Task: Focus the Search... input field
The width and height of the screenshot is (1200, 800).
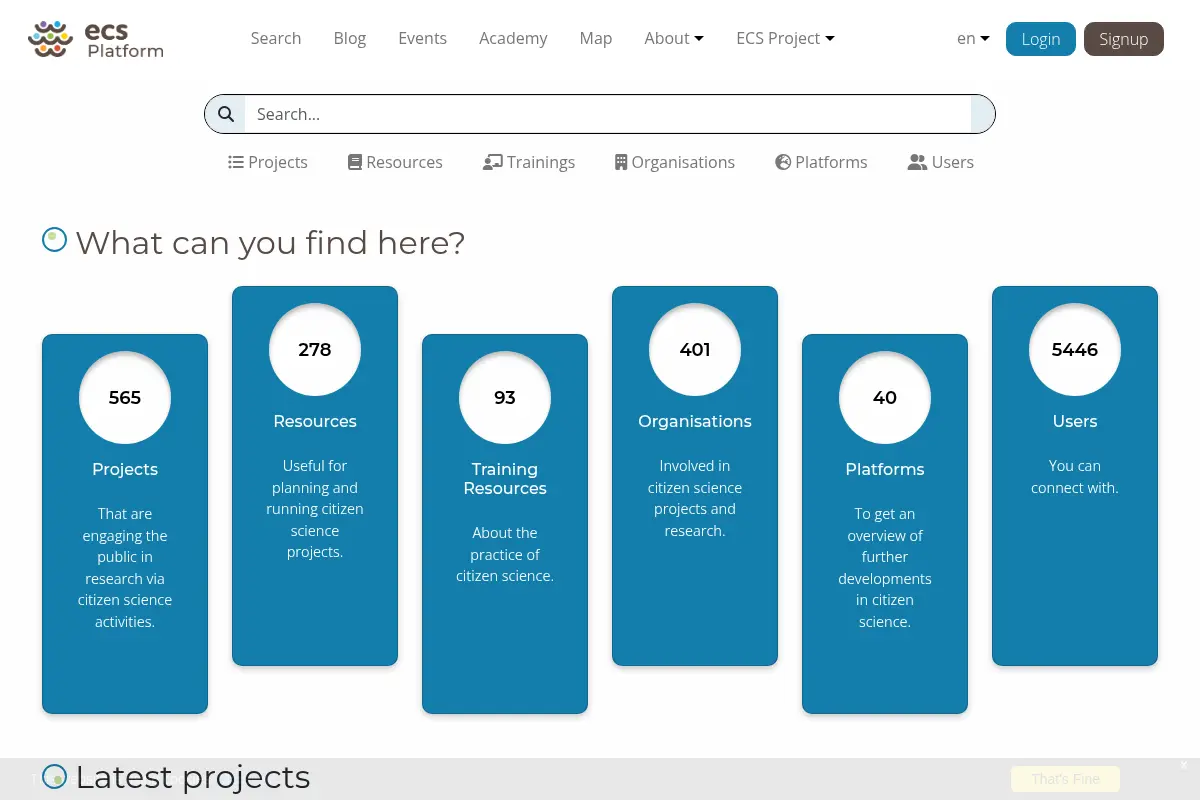Action: [x=608, y=114]
